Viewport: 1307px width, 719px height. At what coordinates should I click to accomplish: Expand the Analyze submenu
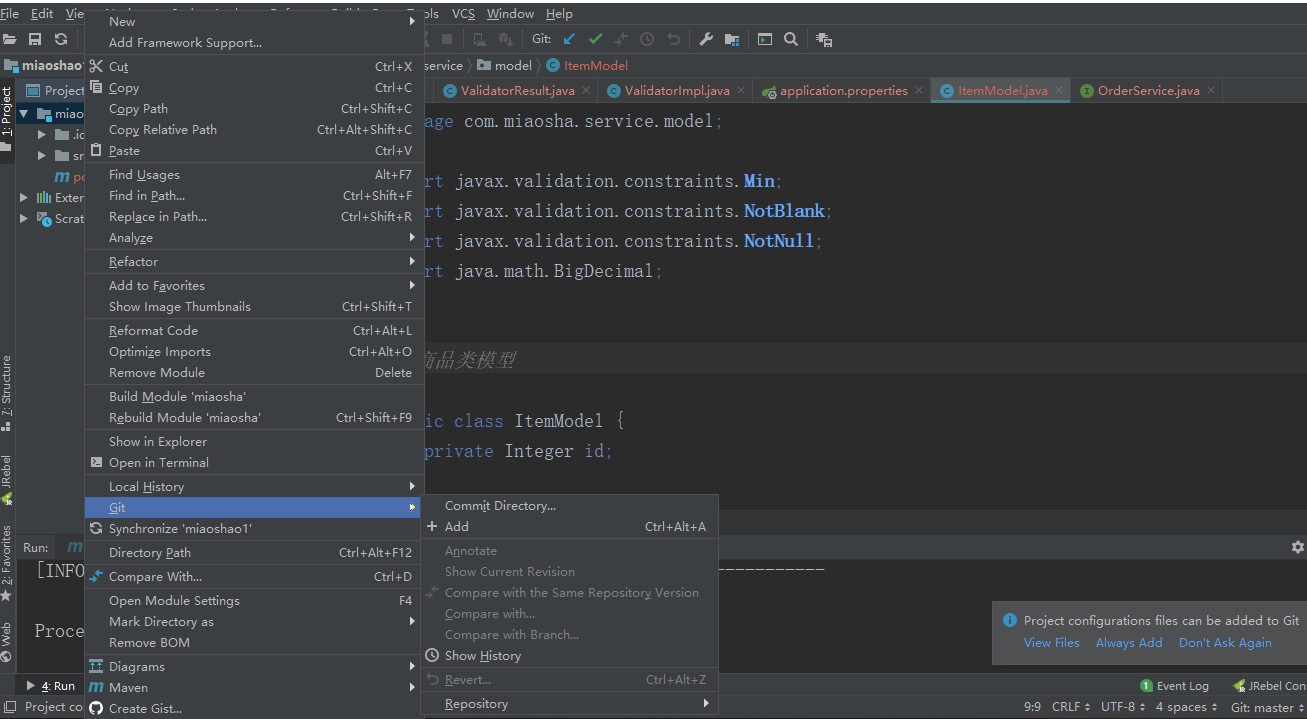[x=250, y=237]
